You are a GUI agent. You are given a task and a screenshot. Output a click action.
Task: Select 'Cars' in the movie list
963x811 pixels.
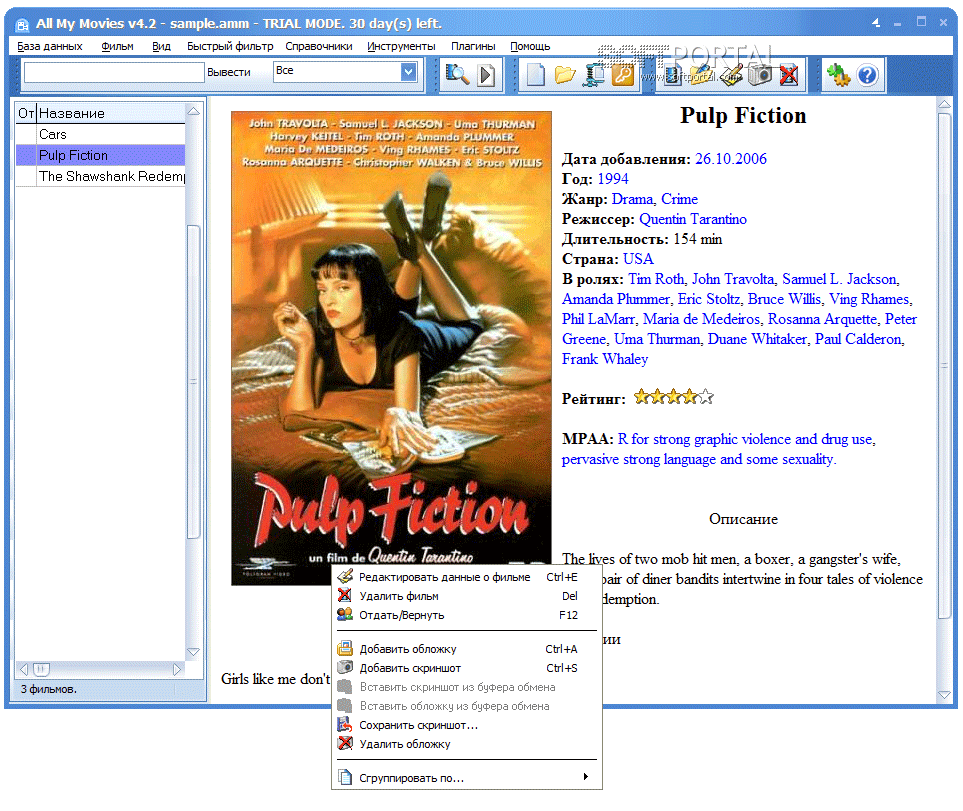point(101,134)
